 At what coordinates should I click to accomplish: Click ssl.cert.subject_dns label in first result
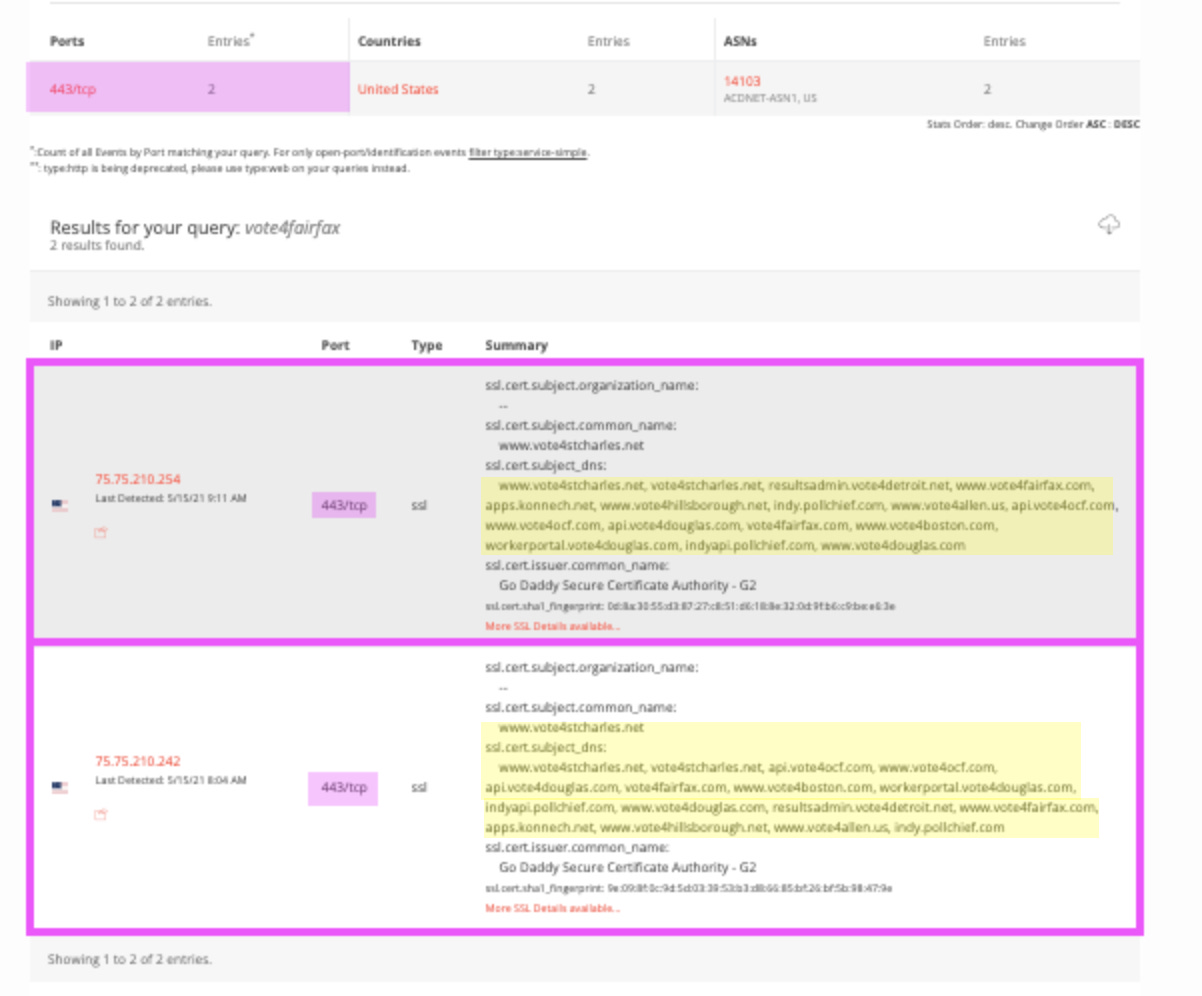545,465
